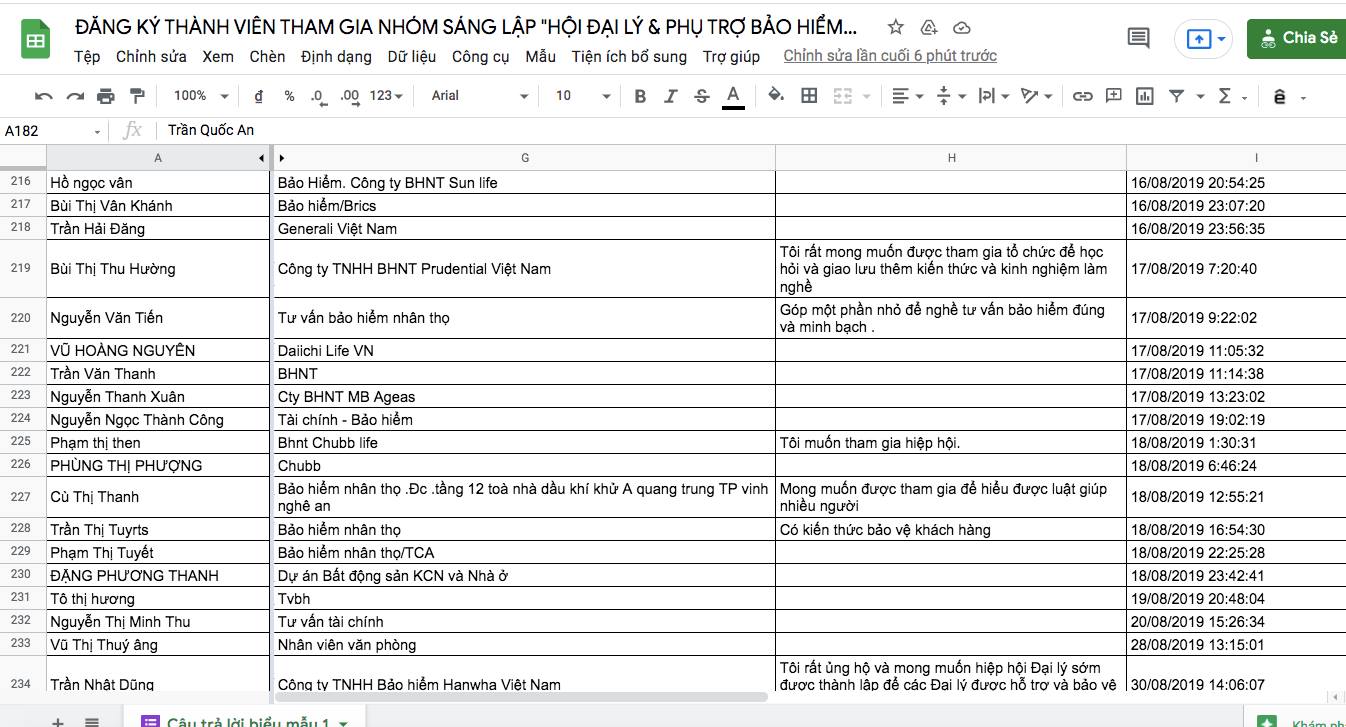Screen dimensions: 1346x727
Task: Open the Xem menu
Action: 218,56
